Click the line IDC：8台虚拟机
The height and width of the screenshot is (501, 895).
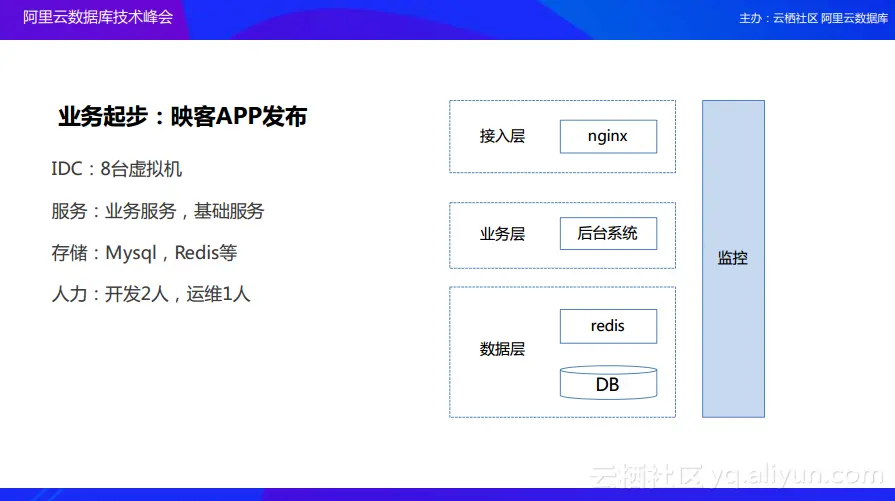(x=116, y=169)
